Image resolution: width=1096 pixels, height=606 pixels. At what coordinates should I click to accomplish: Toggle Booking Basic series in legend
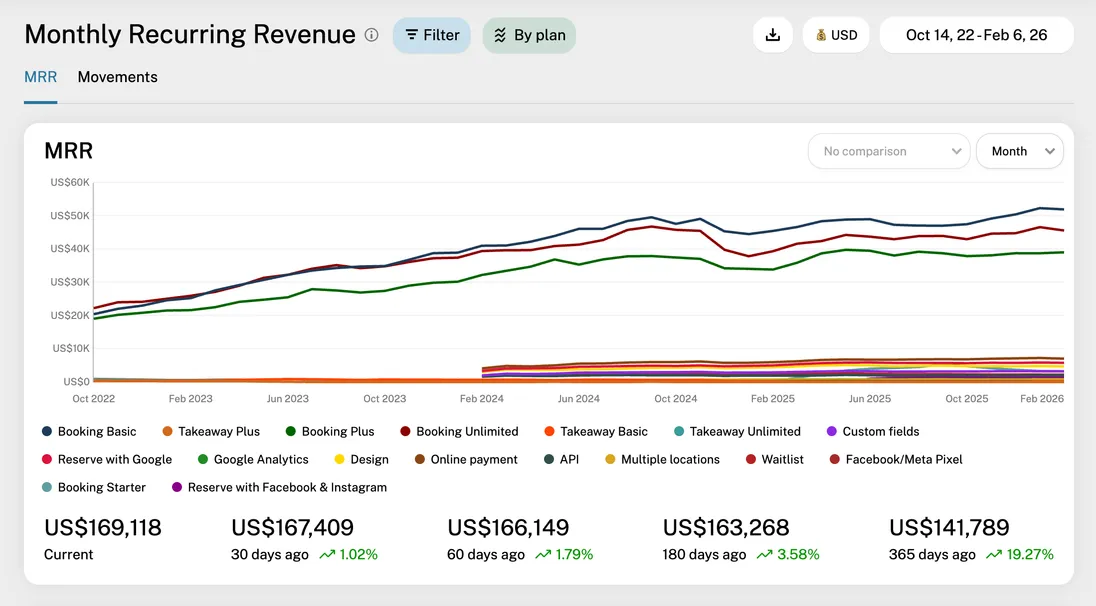tap(89, 431)
